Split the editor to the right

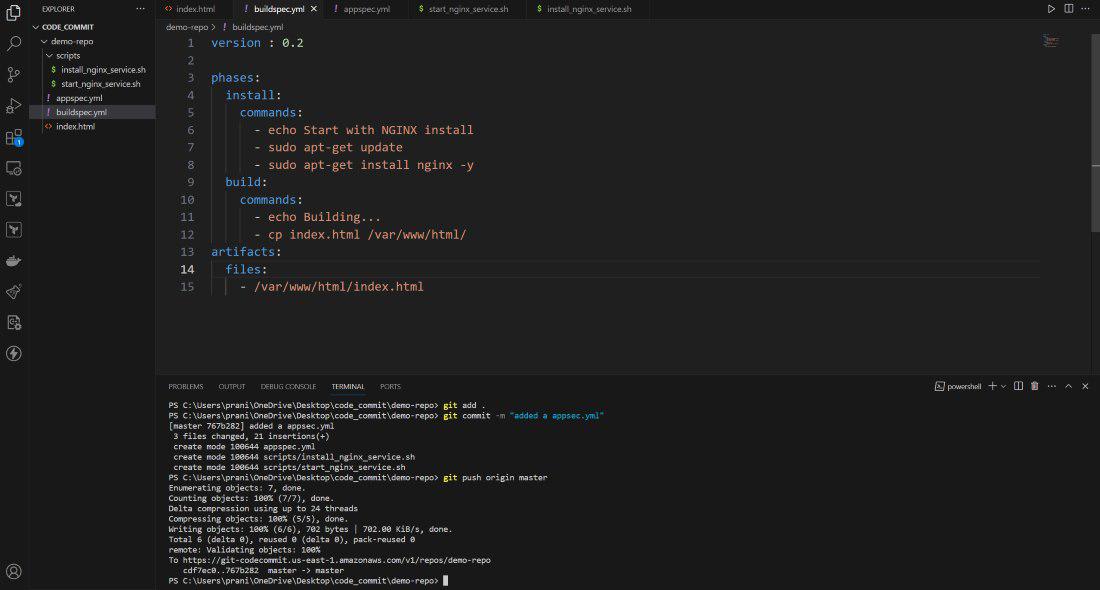coord(1068,9)
